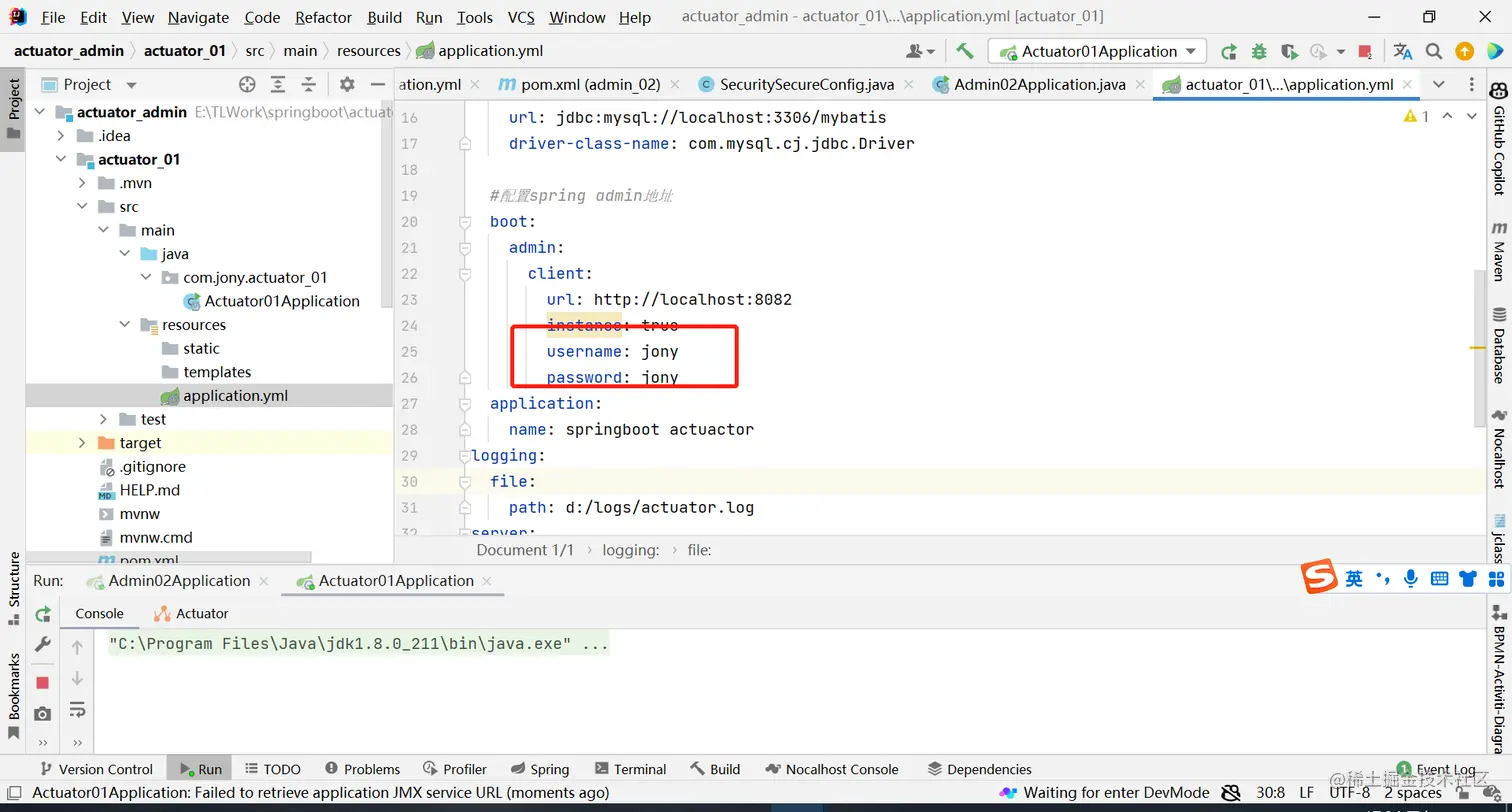The height and width of the screenshot is (812, 1512).
Task: Open the VCS menu
Action: 521,17
